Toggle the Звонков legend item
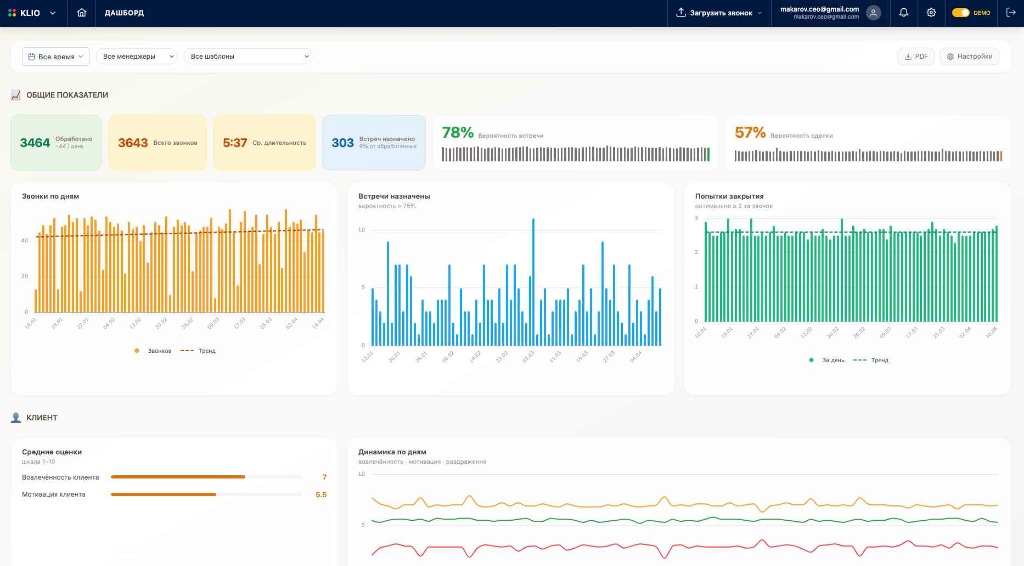 coord(153,351)
